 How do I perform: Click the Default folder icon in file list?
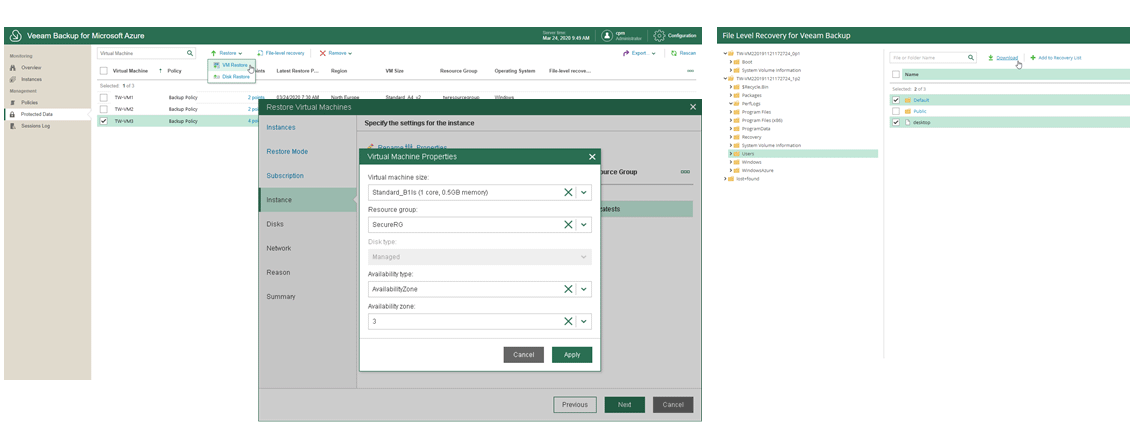pos(908,100)
